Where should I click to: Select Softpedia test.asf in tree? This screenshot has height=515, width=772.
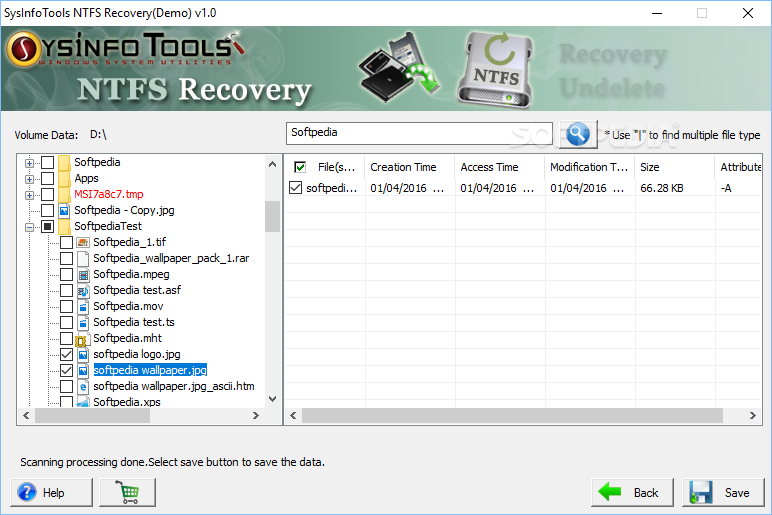point(137,290)
